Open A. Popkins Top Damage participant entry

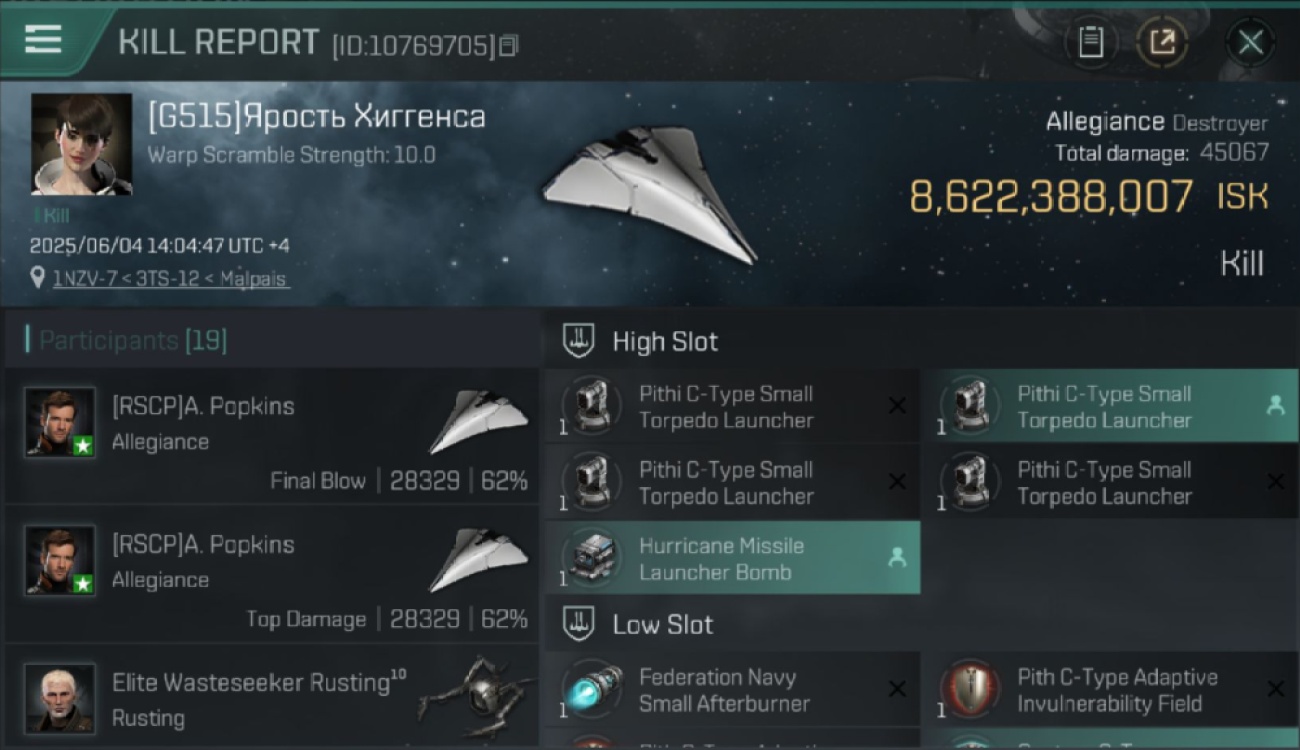click(272, 574)
